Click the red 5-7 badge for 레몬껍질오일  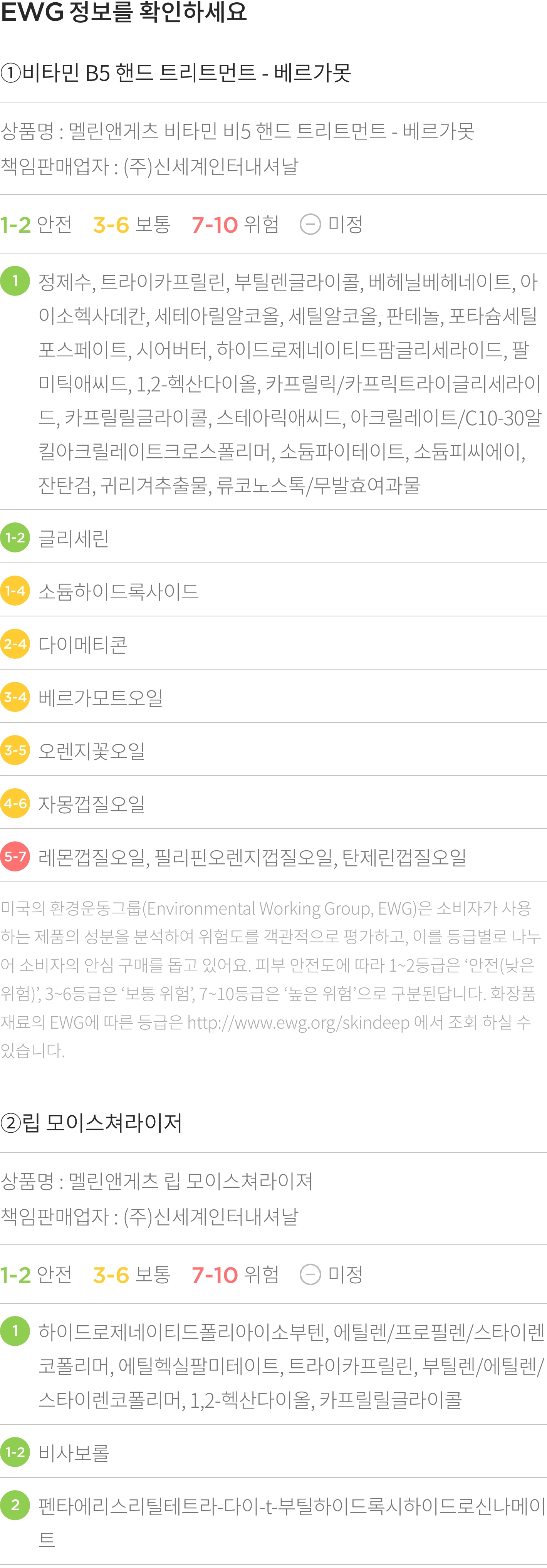(15, 856)
